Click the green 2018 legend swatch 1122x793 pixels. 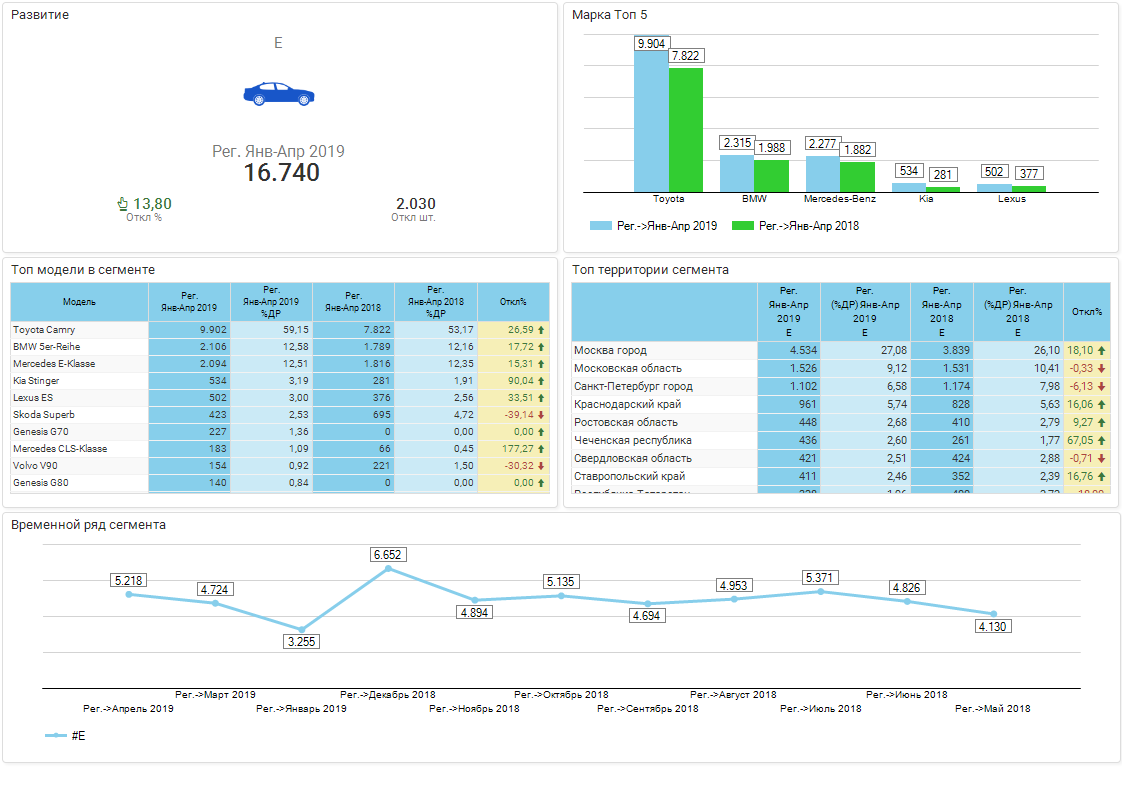(x=743, y=225)
